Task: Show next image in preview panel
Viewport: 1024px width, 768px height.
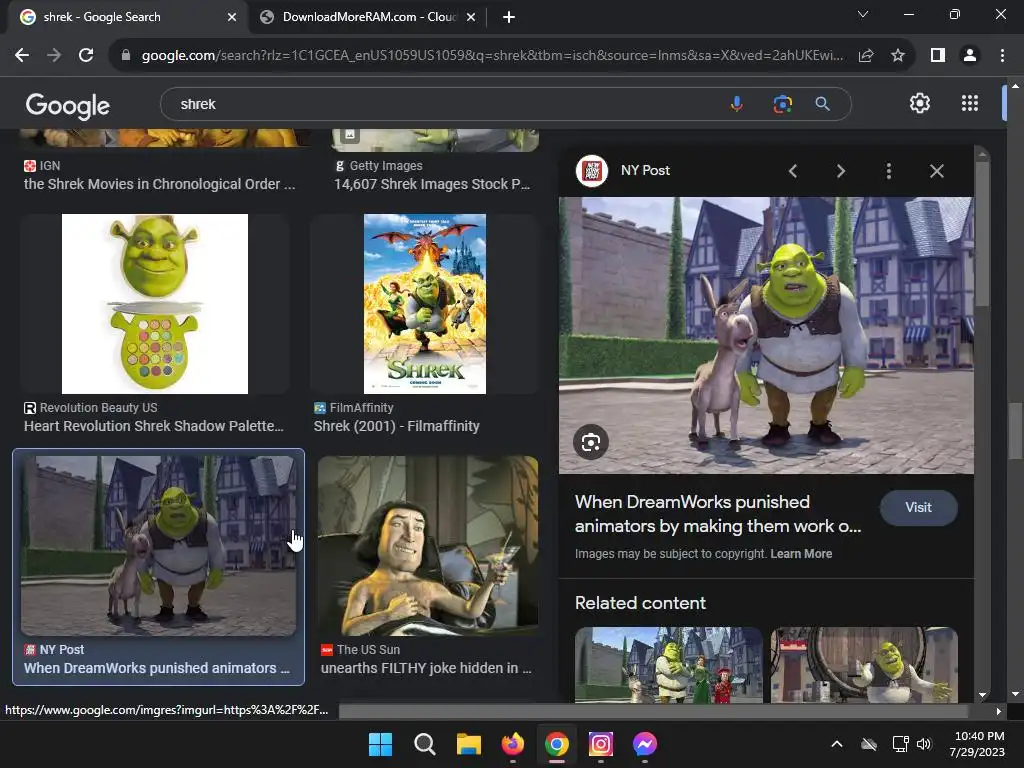Action: click(x=840, y=171)
